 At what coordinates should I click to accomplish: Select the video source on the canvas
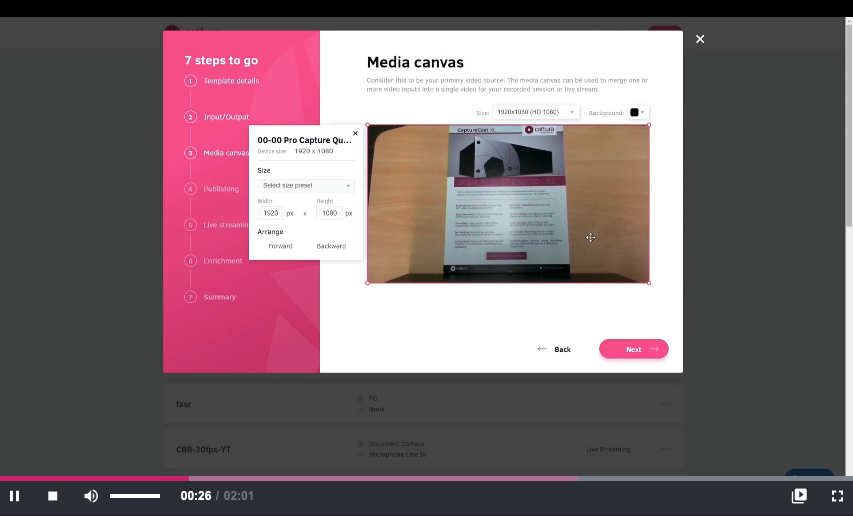click(508, 204)
